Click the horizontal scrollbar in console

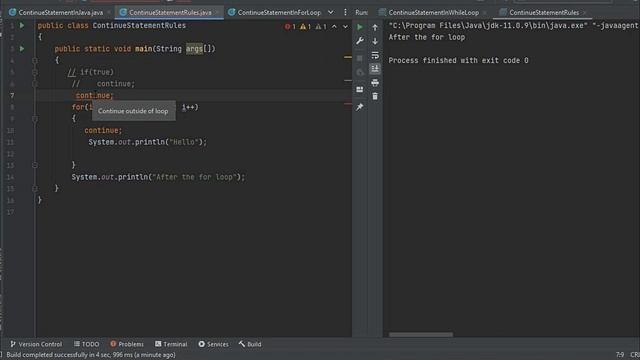[x=420, y=334]
